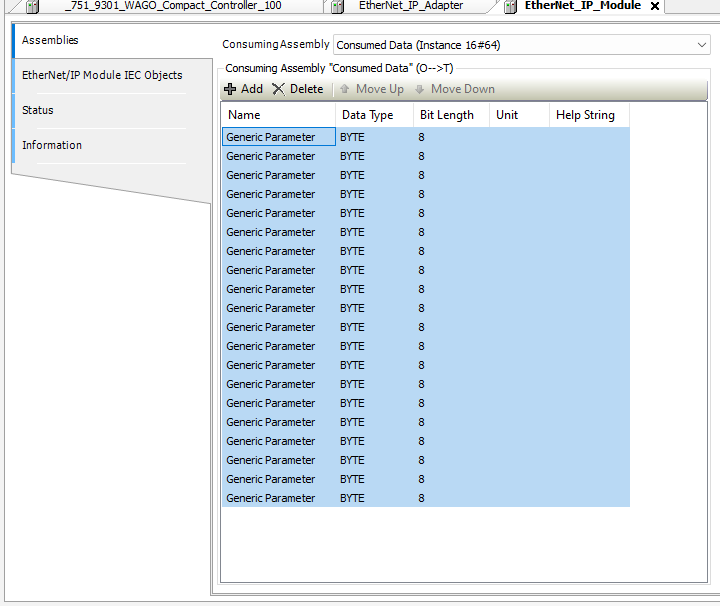Select the first Generic Parameter name cell
720x606 pixels.
(x=279, y=137)
